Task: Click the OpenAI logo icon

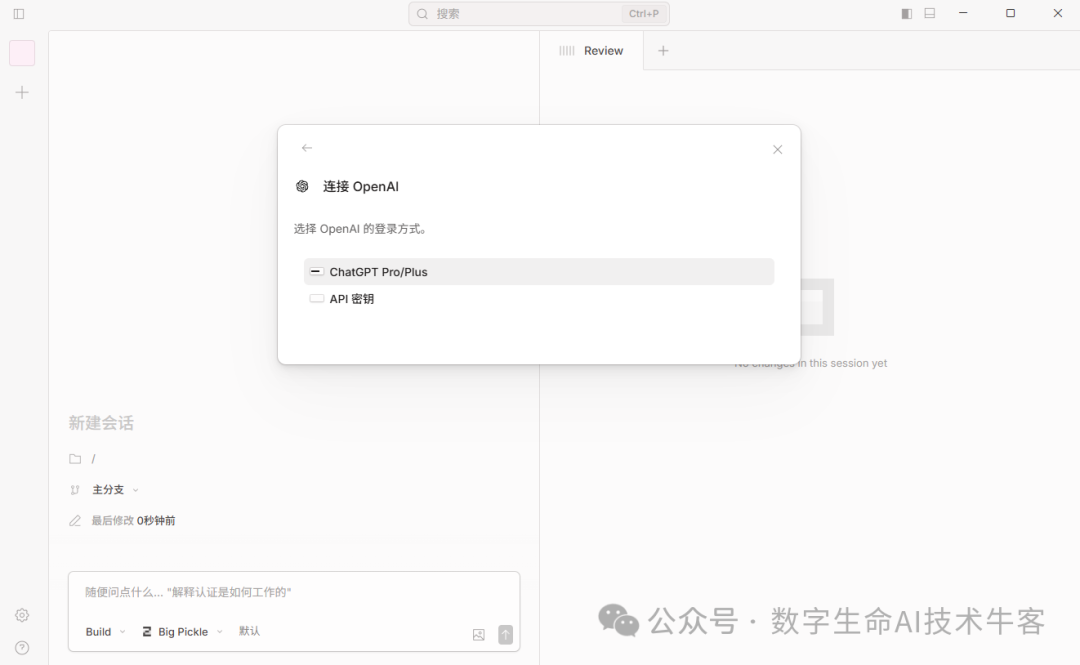Action: pos(302,186)
